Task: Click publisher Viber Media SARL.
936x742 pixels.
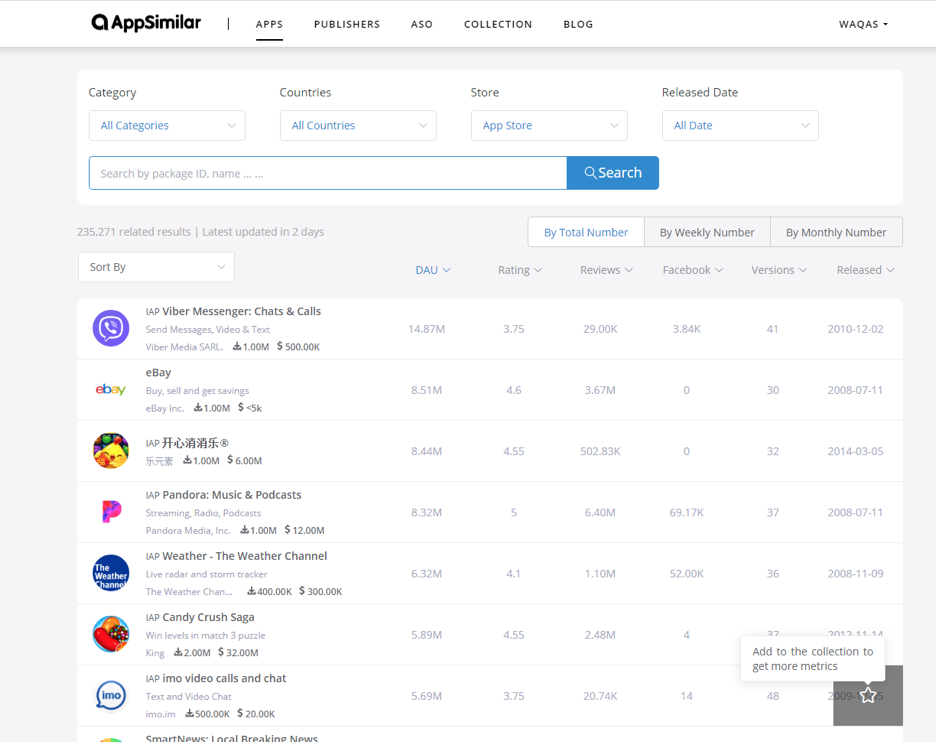Action: [x=184, y=347]
